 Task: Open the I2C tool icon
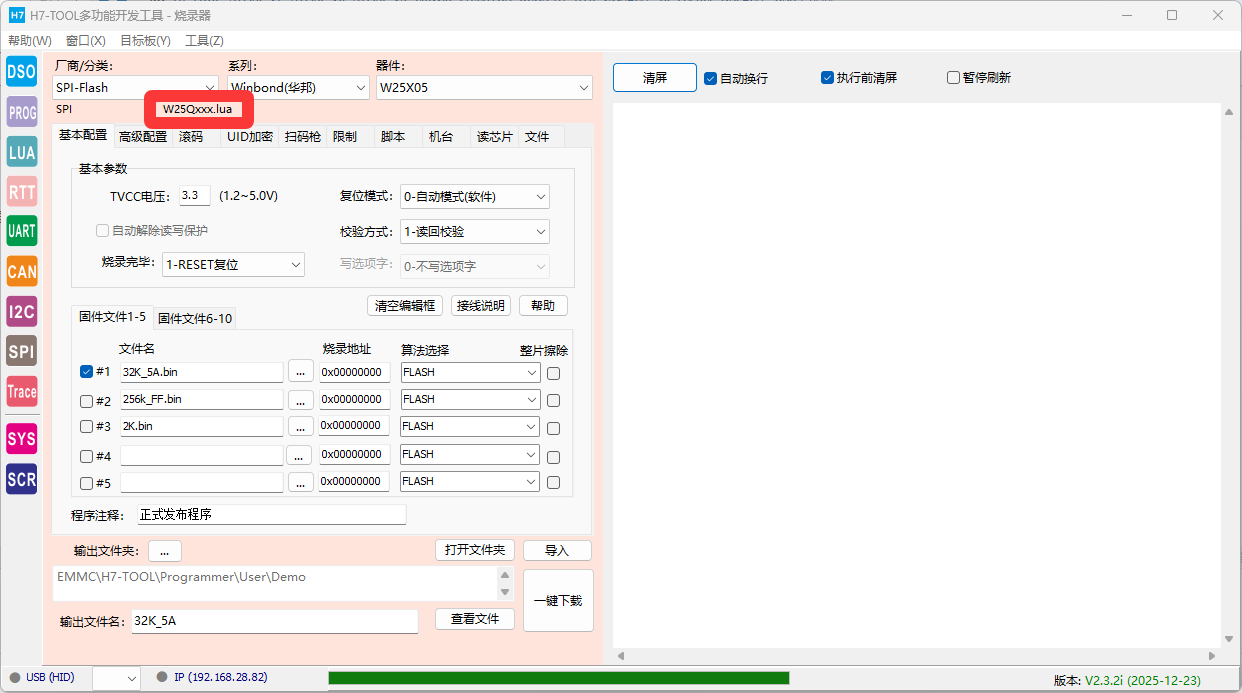(x=21, y=311)
